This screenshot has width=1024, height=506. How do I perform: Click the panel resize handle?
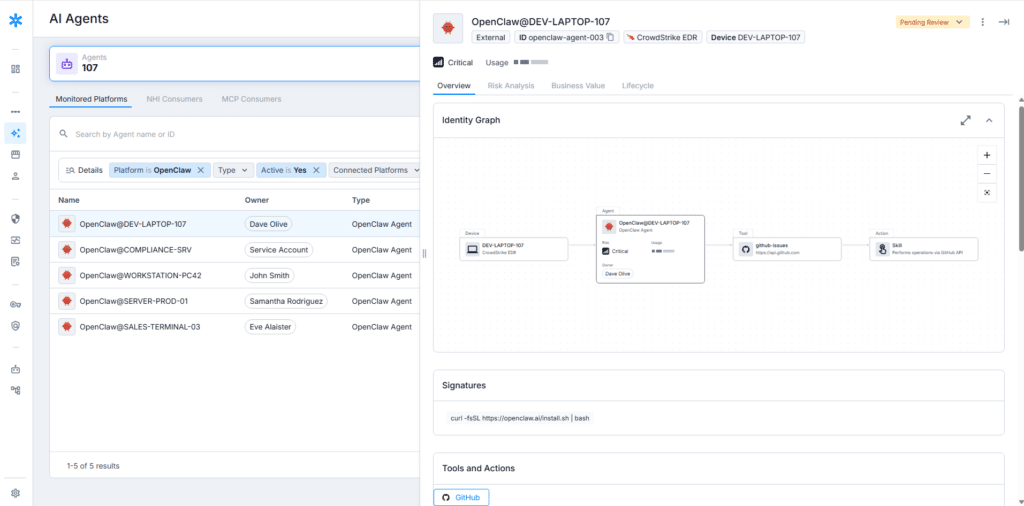(424, 253)
